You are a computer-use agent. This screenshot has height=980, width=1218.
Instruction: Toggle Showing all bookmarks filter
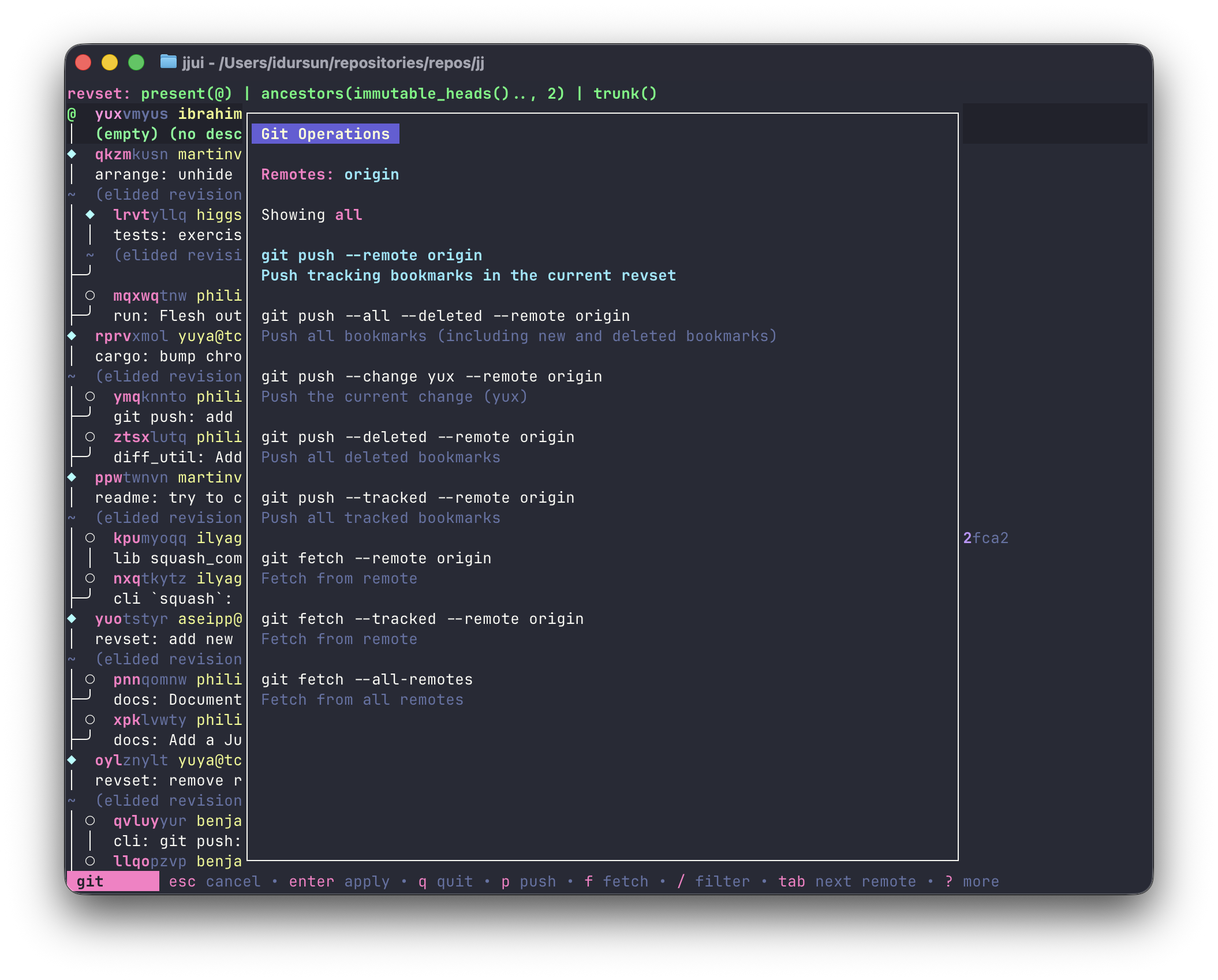[312, 215]
